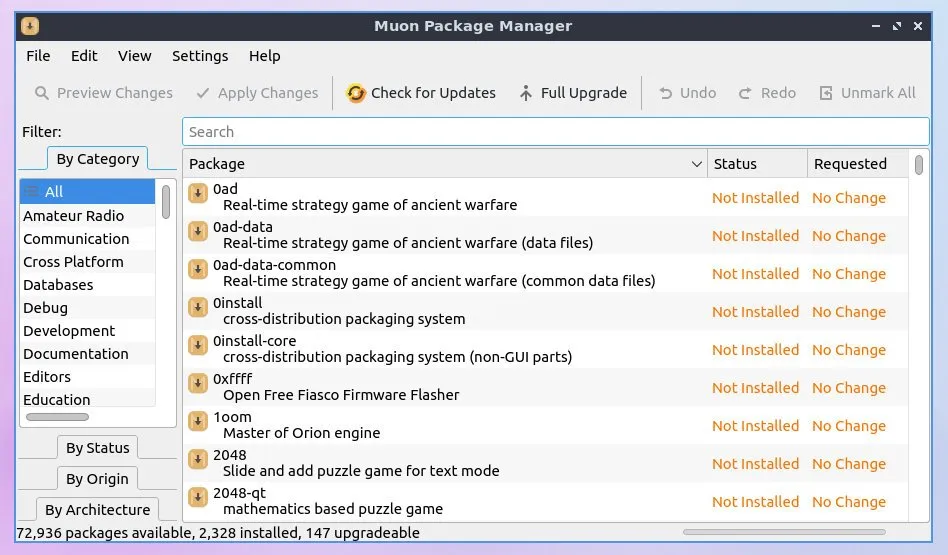Open the Settings menu

200,56
